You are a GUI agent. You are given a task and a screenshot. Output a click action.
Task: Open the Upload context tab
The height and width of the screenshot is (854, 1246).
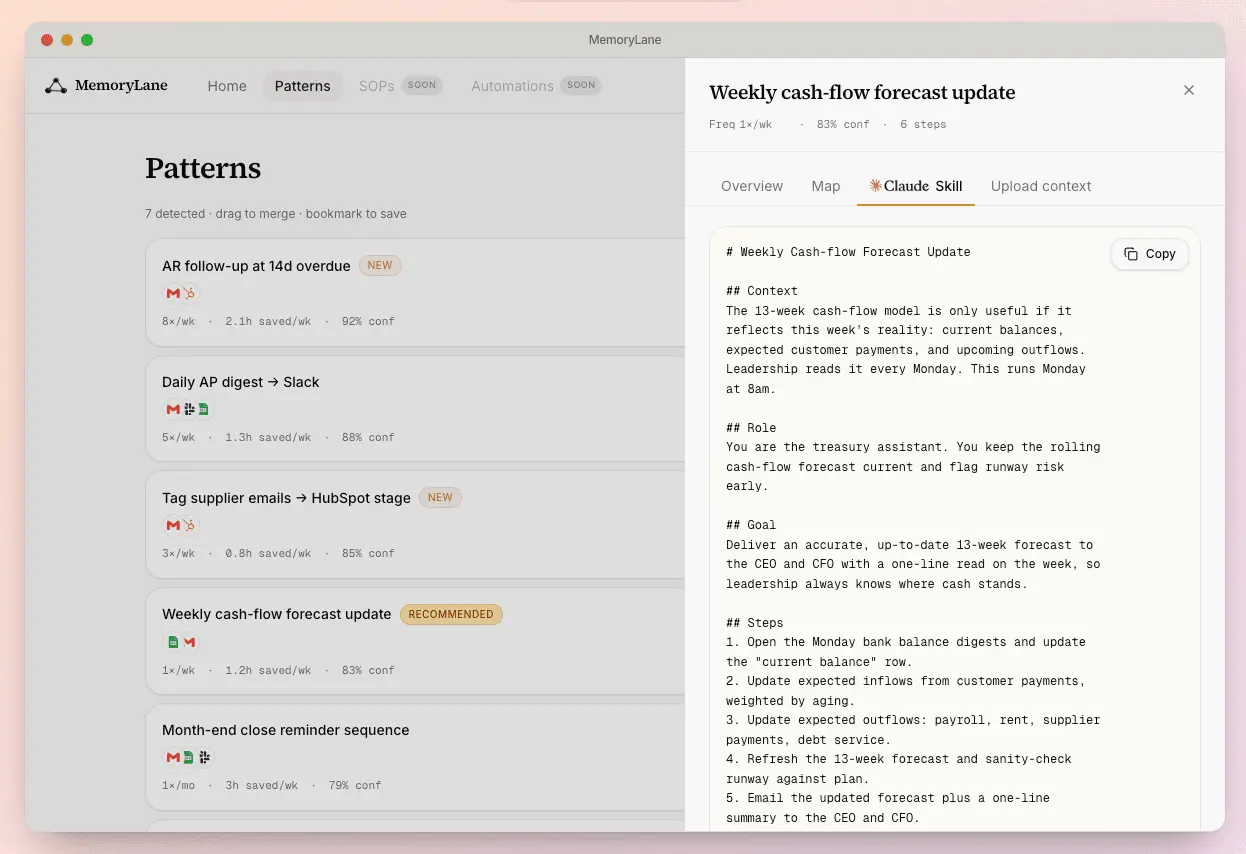pos(1041,186)
